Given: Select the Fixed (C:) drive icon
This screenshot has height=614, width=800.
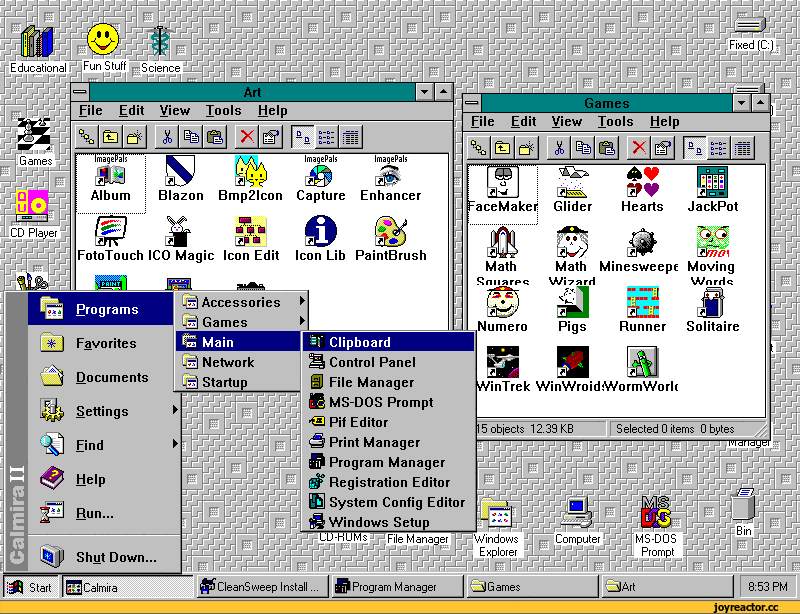Looking at the screenshot, I should pos(751,34).
